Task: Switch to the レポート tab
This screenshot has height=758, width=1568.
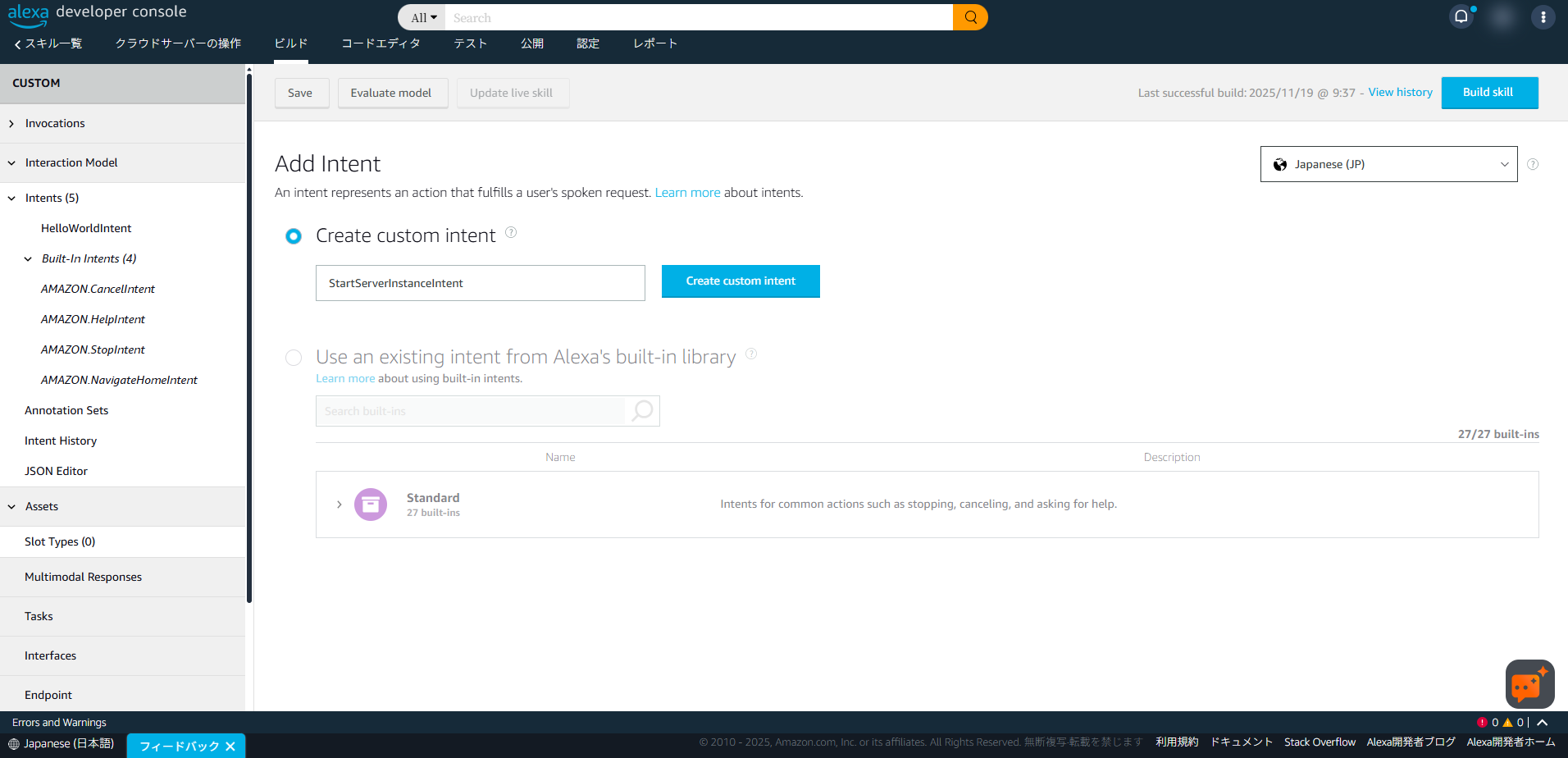Action: click(x=655, y=43)
